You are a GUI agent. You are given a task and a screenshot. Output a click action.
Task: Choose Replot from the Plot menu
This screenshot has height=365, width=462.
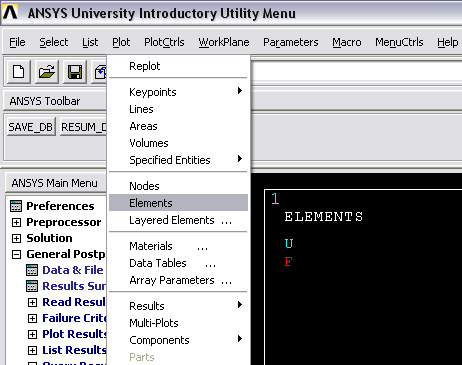pos(178,66)
